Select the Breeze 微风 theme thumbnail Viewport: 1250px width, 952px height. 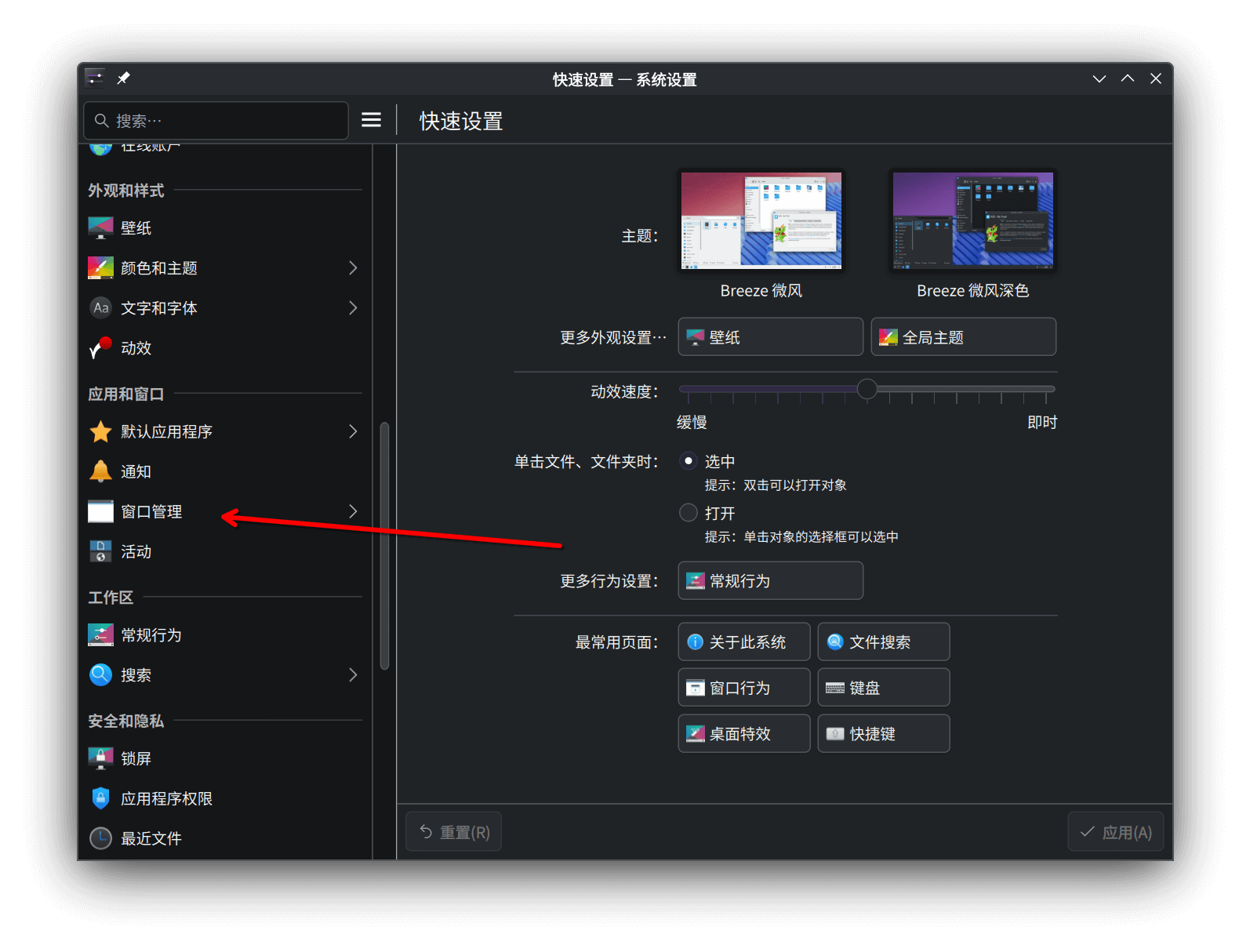coord(761,220)
